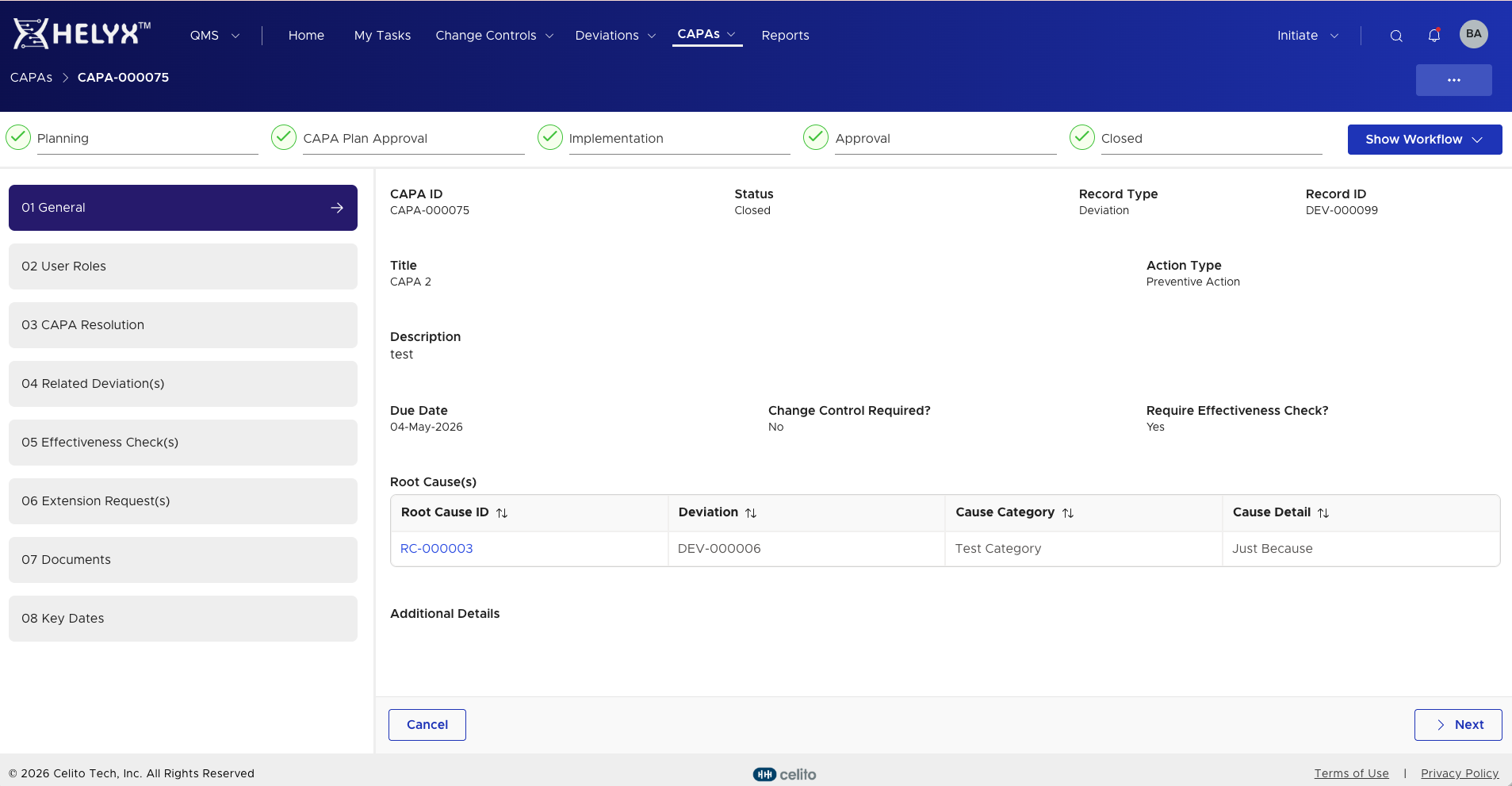Open the 07 Documents section

click(x=183, y=560)
